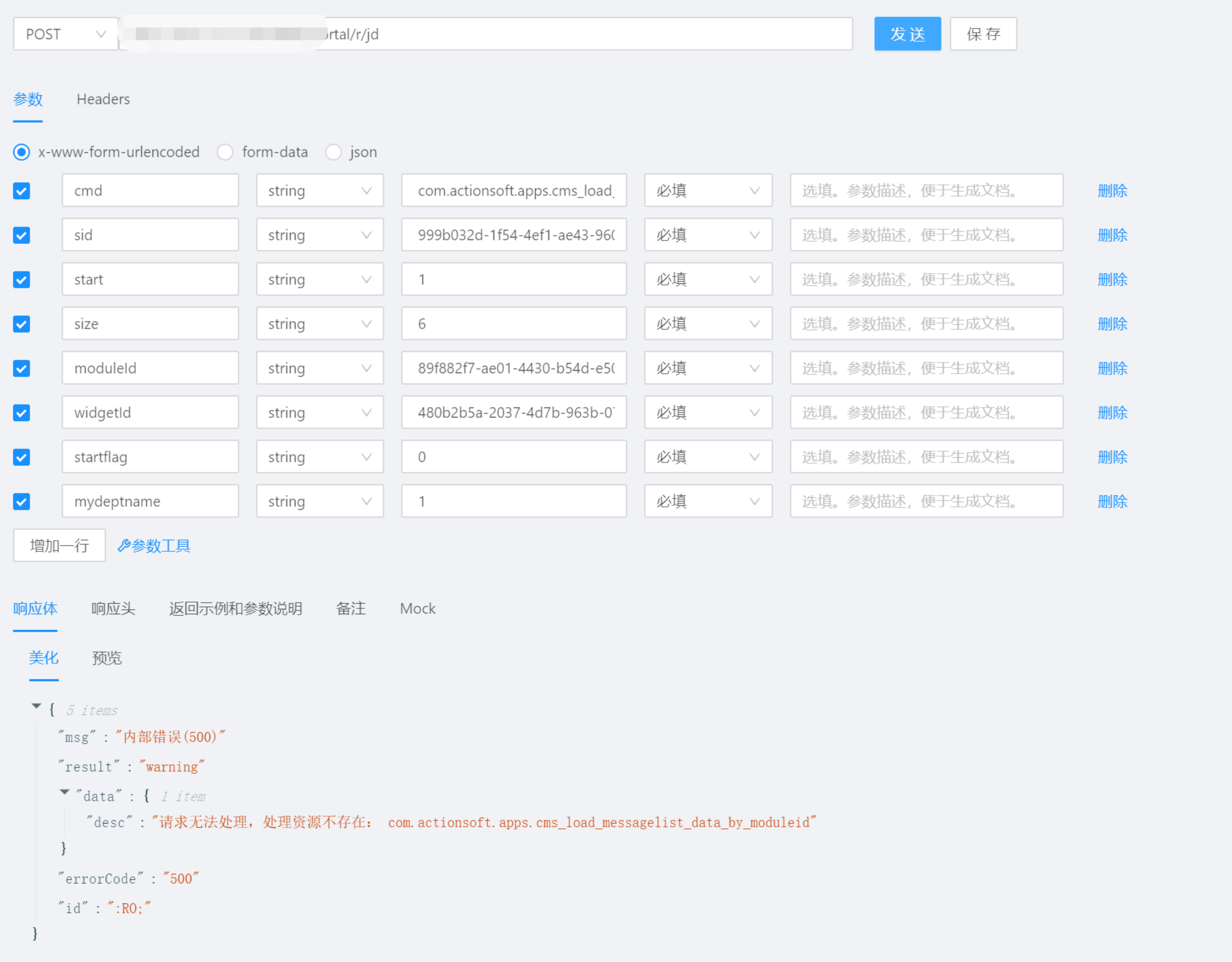The image size is (1232, 962).
Task: Uncheck the mydeptname parameter row
Action: tap(21, 501)
